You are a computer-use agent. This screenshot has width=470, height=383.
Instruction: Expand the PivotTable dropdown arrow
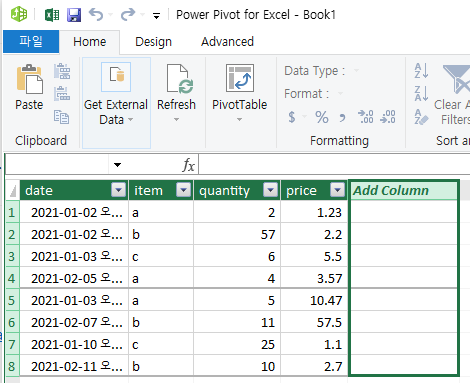coord(239,119)
